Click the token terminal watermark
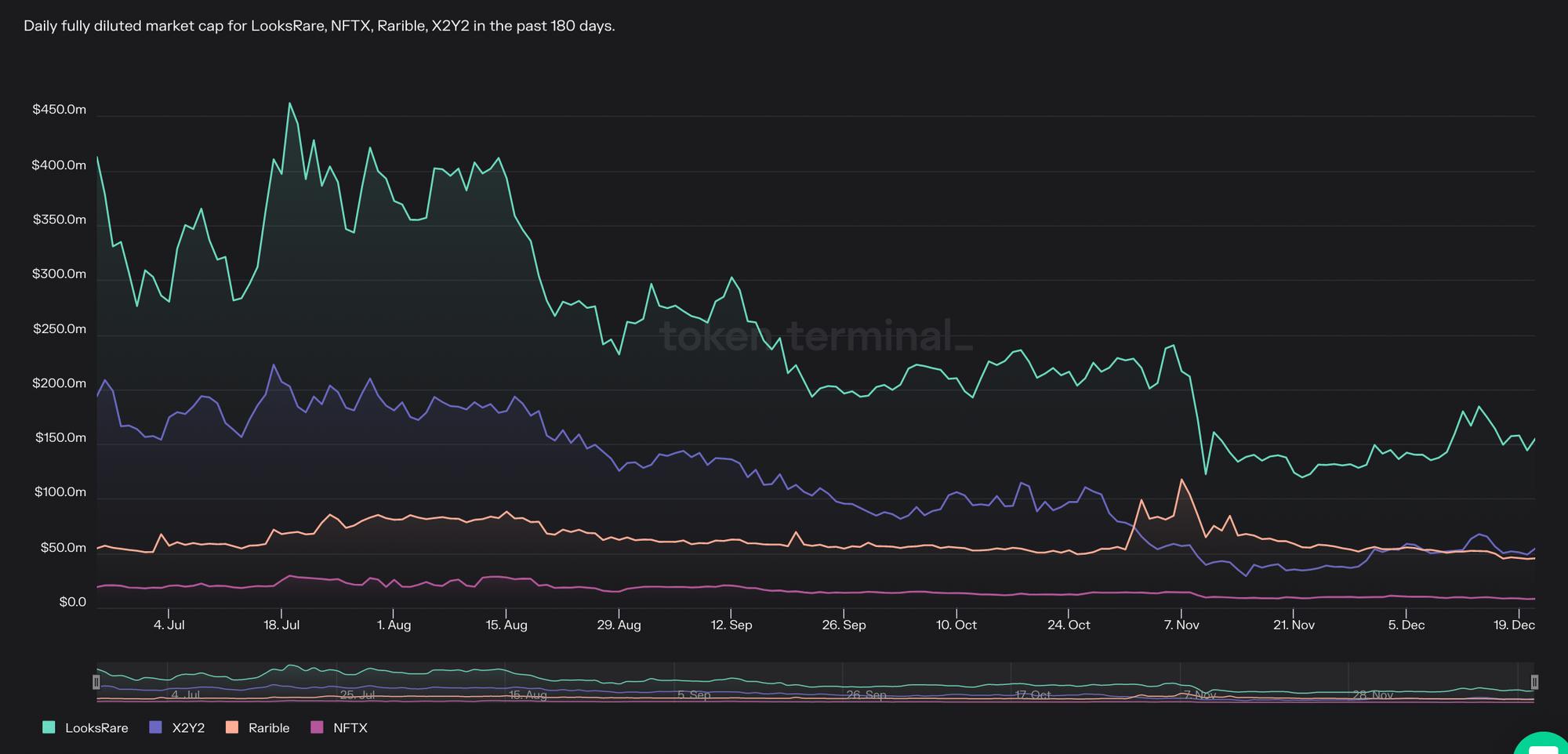 [x=815, y=336]
